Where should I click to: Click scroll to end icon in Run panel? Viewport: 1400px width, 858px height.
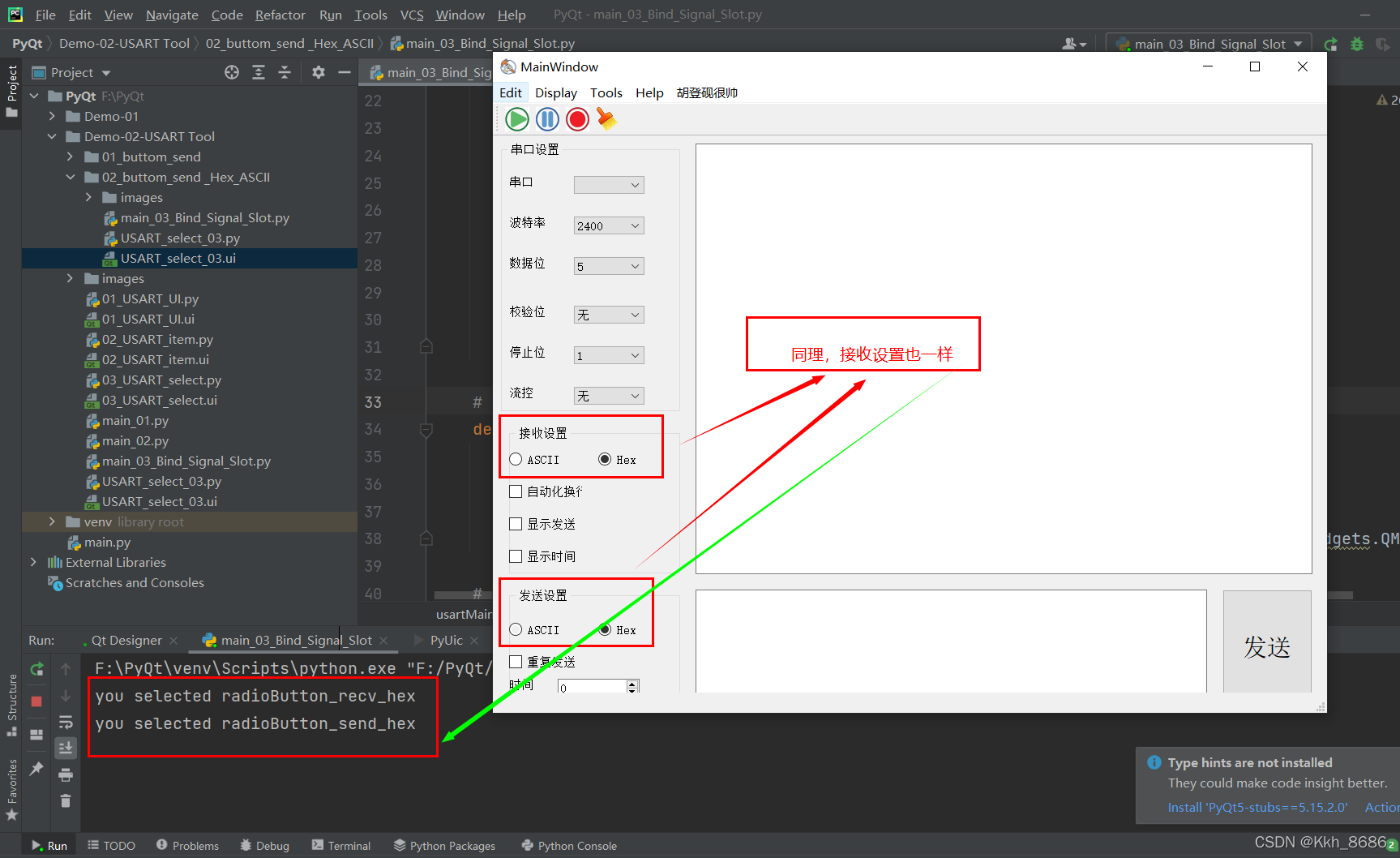(x=66, y=748)
